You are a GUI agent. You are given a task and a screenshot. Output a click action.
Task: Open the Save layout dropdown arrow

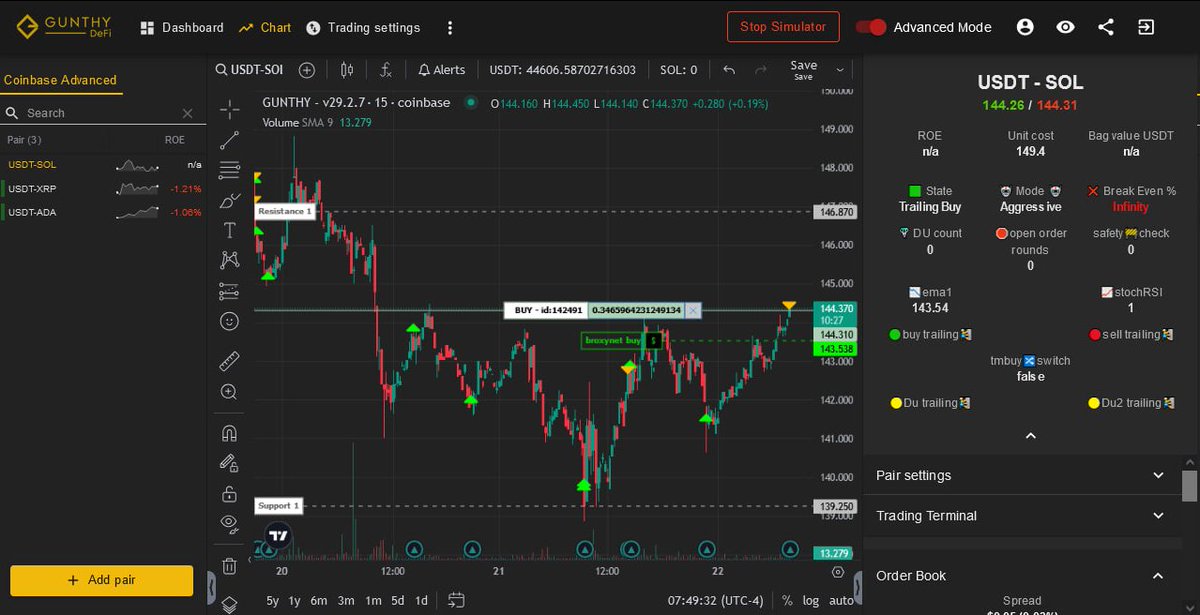tap(840, 70)
